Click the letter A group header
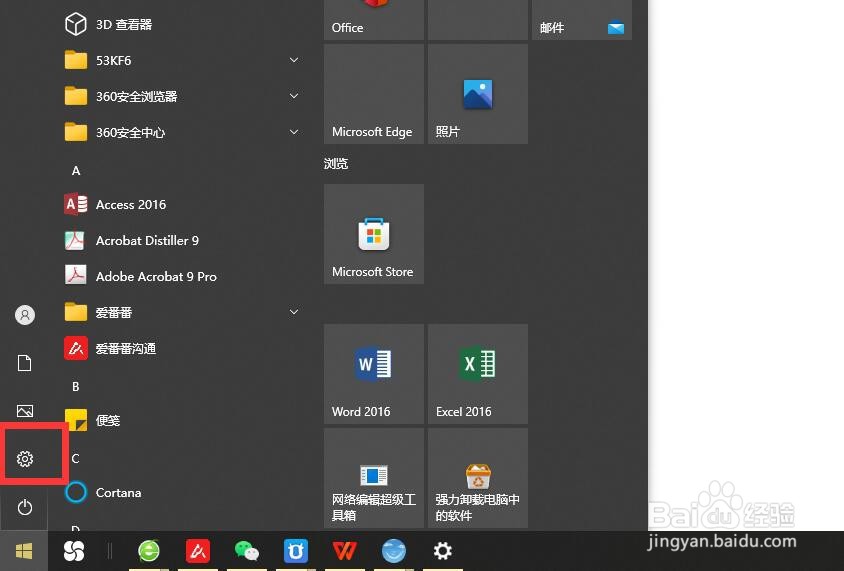The image size is (844, 571). point(76,171)
